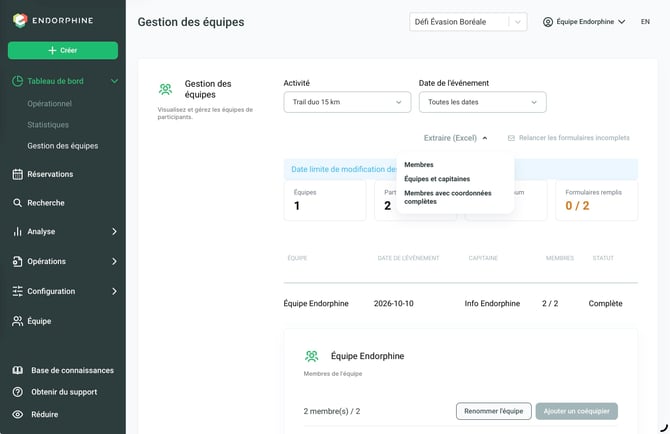Click the Recherche sidebar label
Viewport: 670px width, 434px height.
tap(46, 203)
